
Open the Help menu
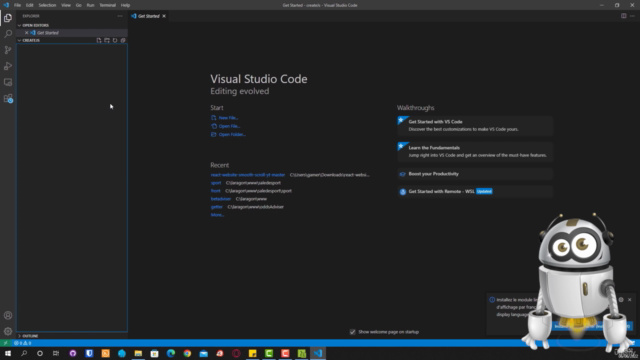(x=125, y=5)
